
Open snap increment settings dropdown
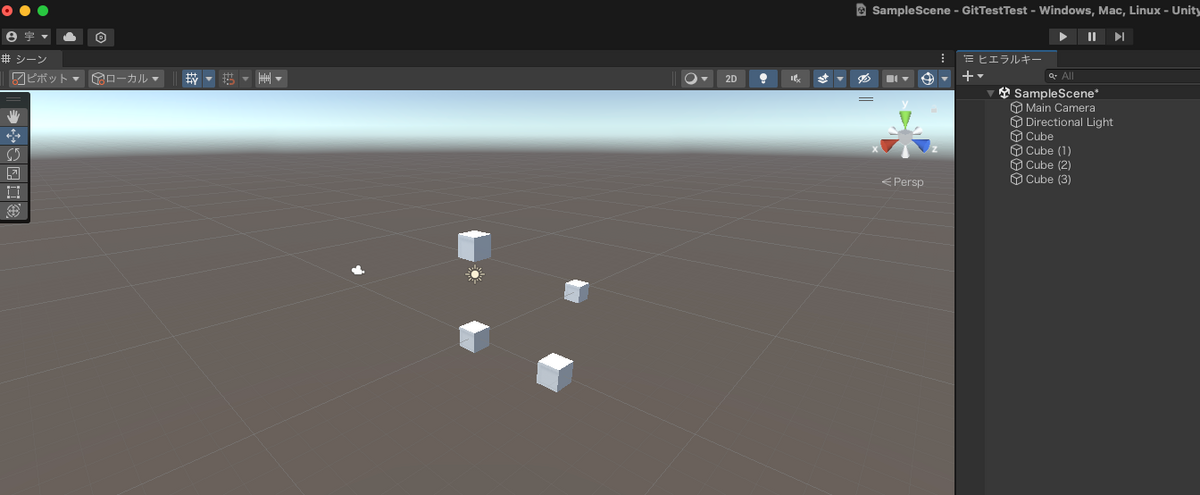pyautogui.click(x=271, y=78)
